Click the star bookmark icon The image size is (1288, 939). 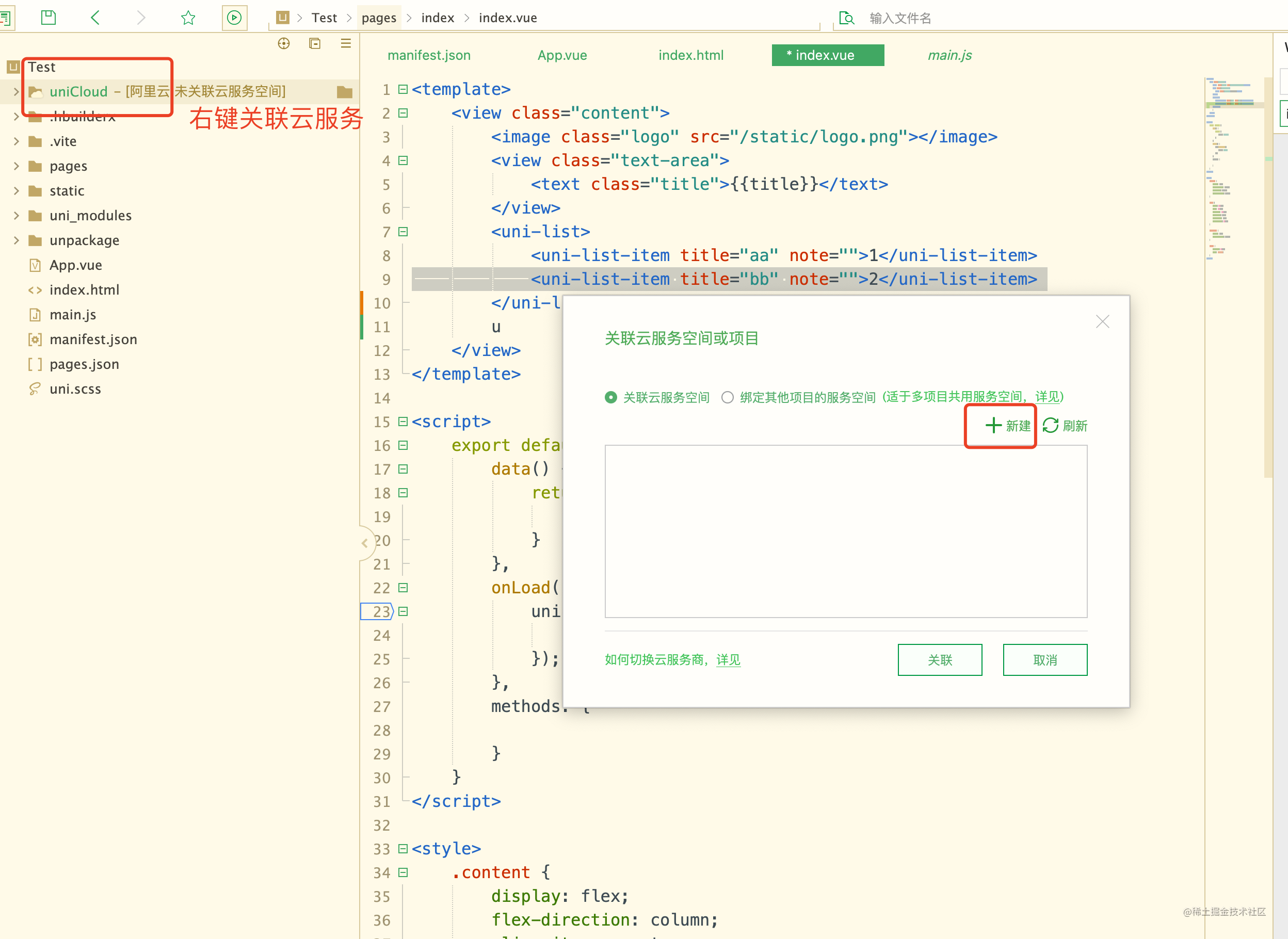188,18
